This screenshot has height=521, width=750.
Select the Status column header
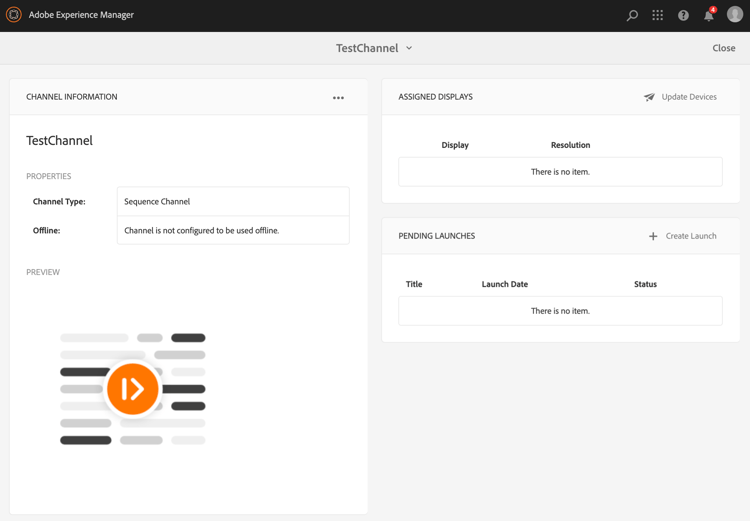click(645, 284)
